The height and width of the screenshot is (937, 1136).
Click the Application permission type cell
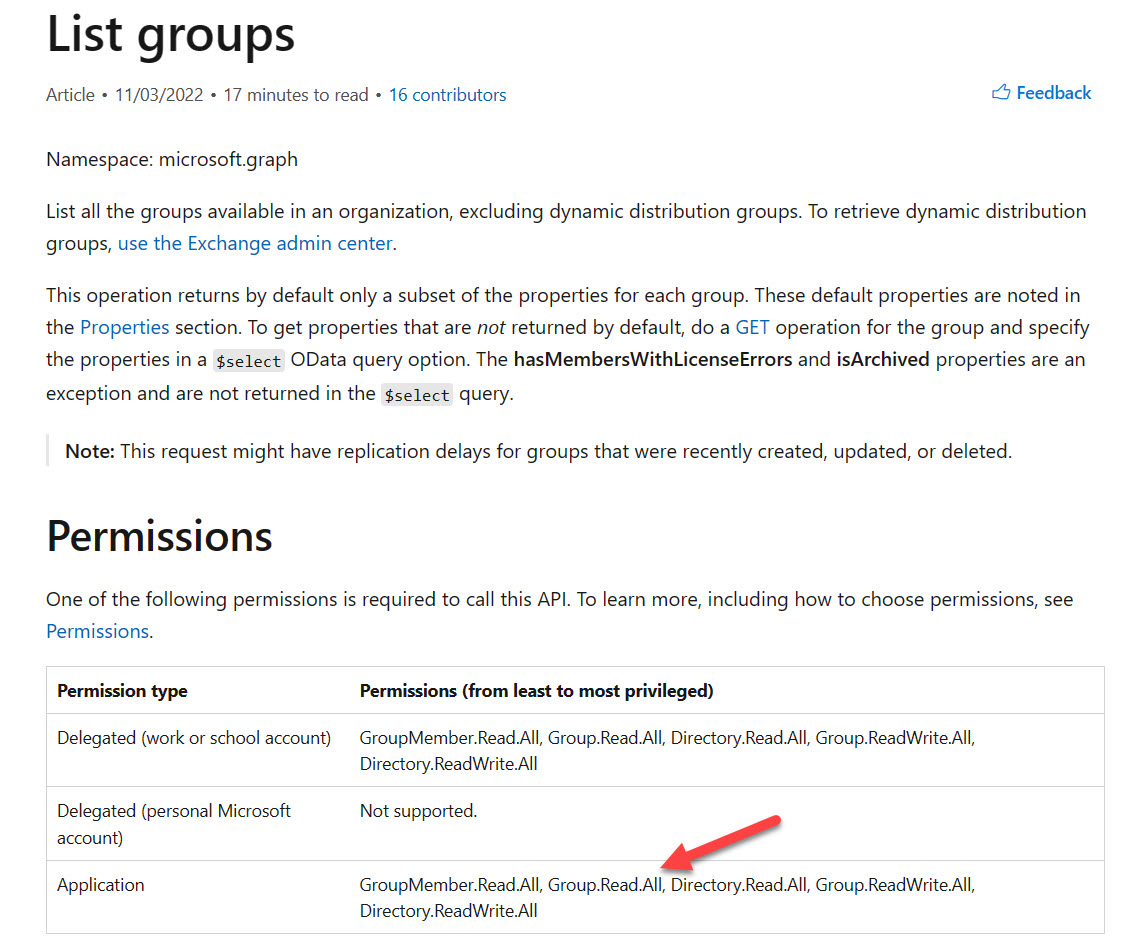coord(101,885)
